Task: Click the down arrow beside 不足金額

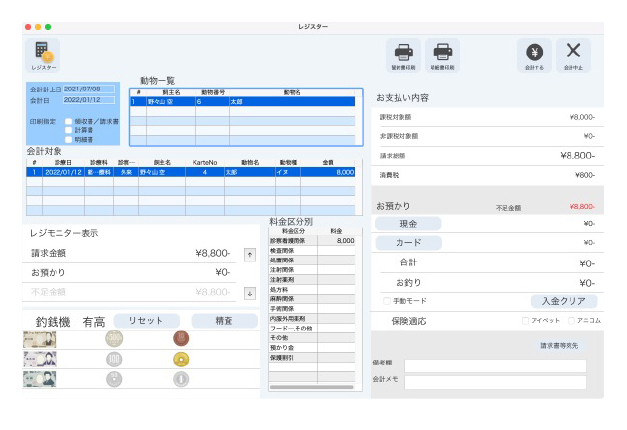Action: 250,293
